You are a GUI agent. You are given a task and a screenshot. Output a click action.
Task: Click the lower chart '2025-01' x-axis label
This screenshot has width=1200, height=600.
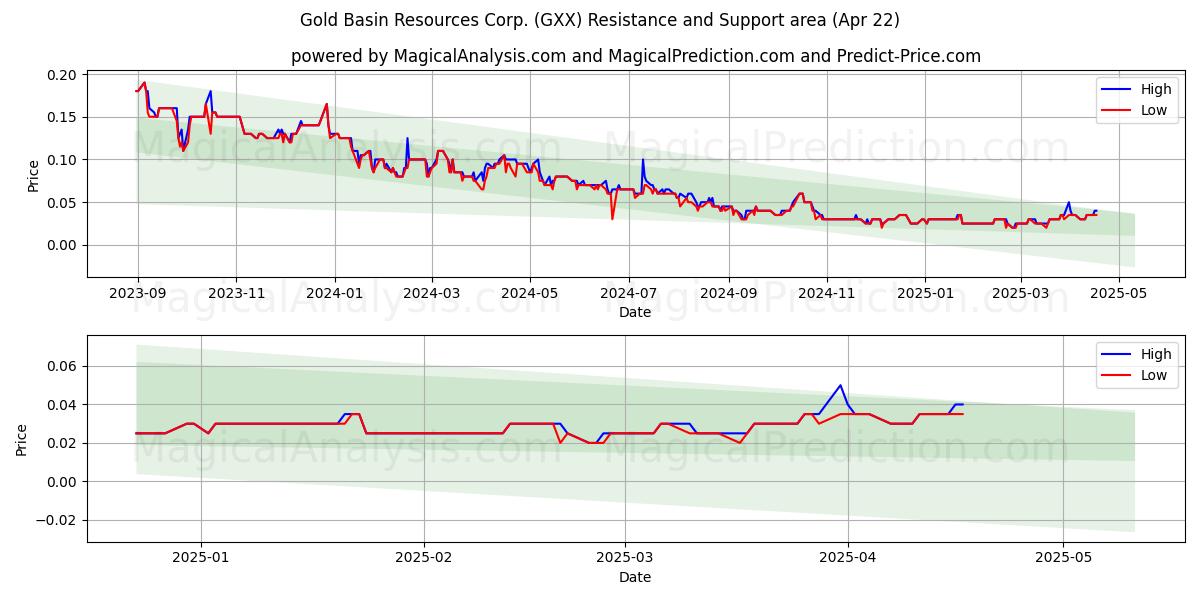[x=201, y=558]
